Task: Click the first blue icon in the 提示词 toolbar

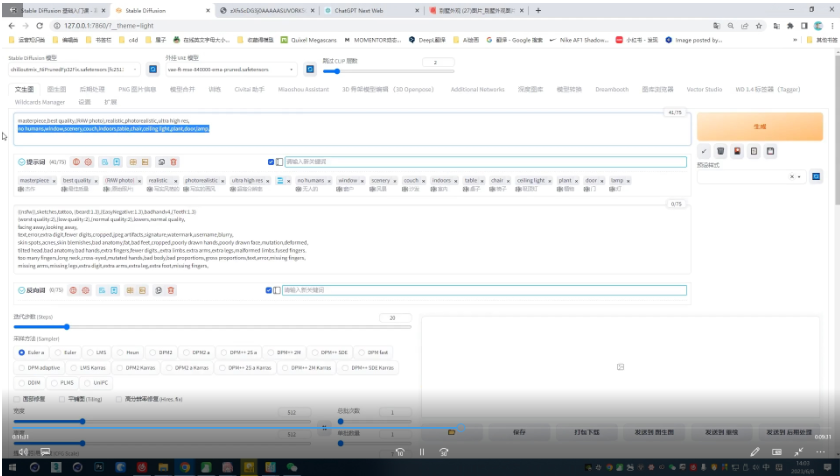Action: click(104, 162)
